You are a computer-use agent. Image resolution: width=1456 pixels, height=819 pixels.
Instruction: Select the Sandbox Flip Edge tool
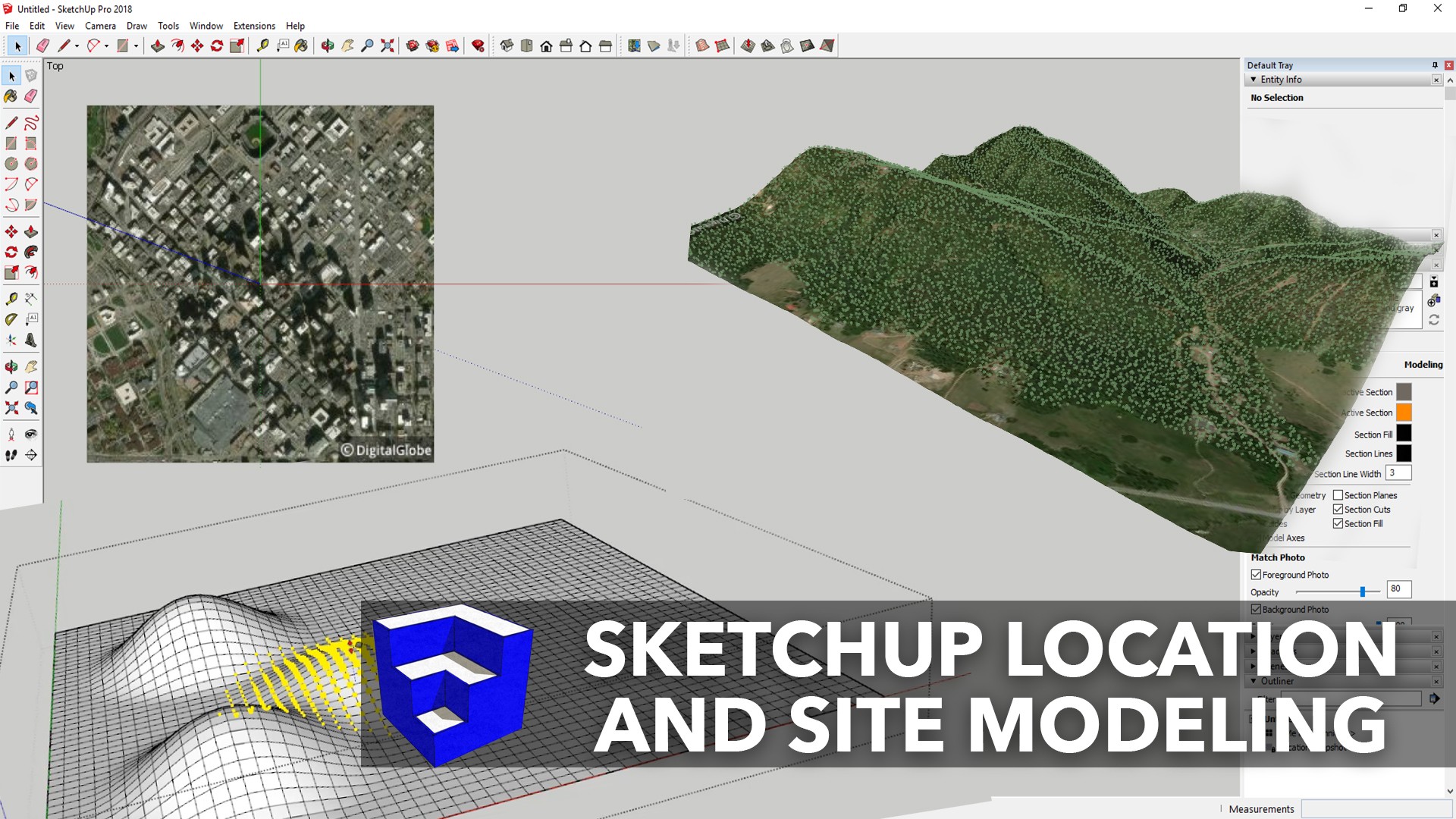pos(827,45)
